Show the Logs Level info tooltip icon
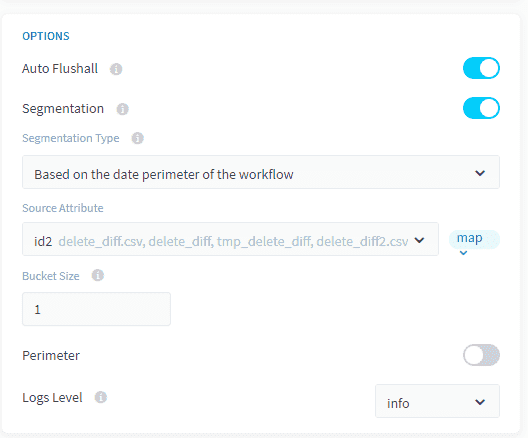528x438 pixels. pos(101,397)
